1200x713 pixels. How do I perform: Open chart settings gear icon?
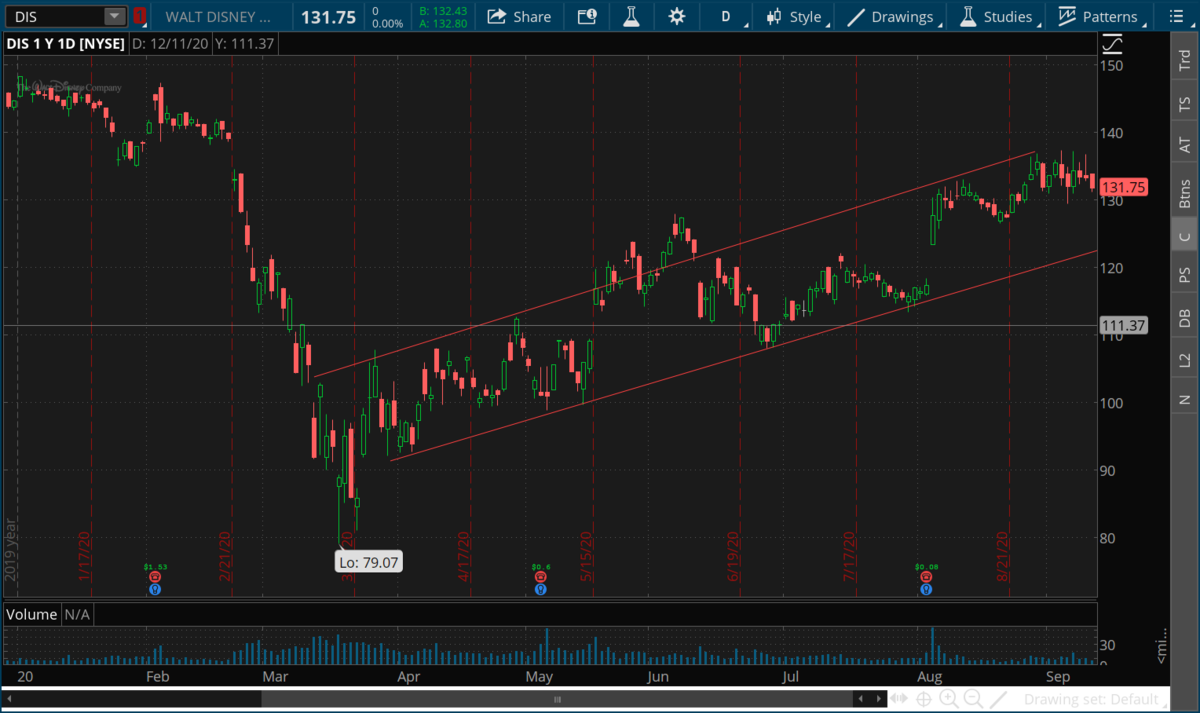point(677,16)
